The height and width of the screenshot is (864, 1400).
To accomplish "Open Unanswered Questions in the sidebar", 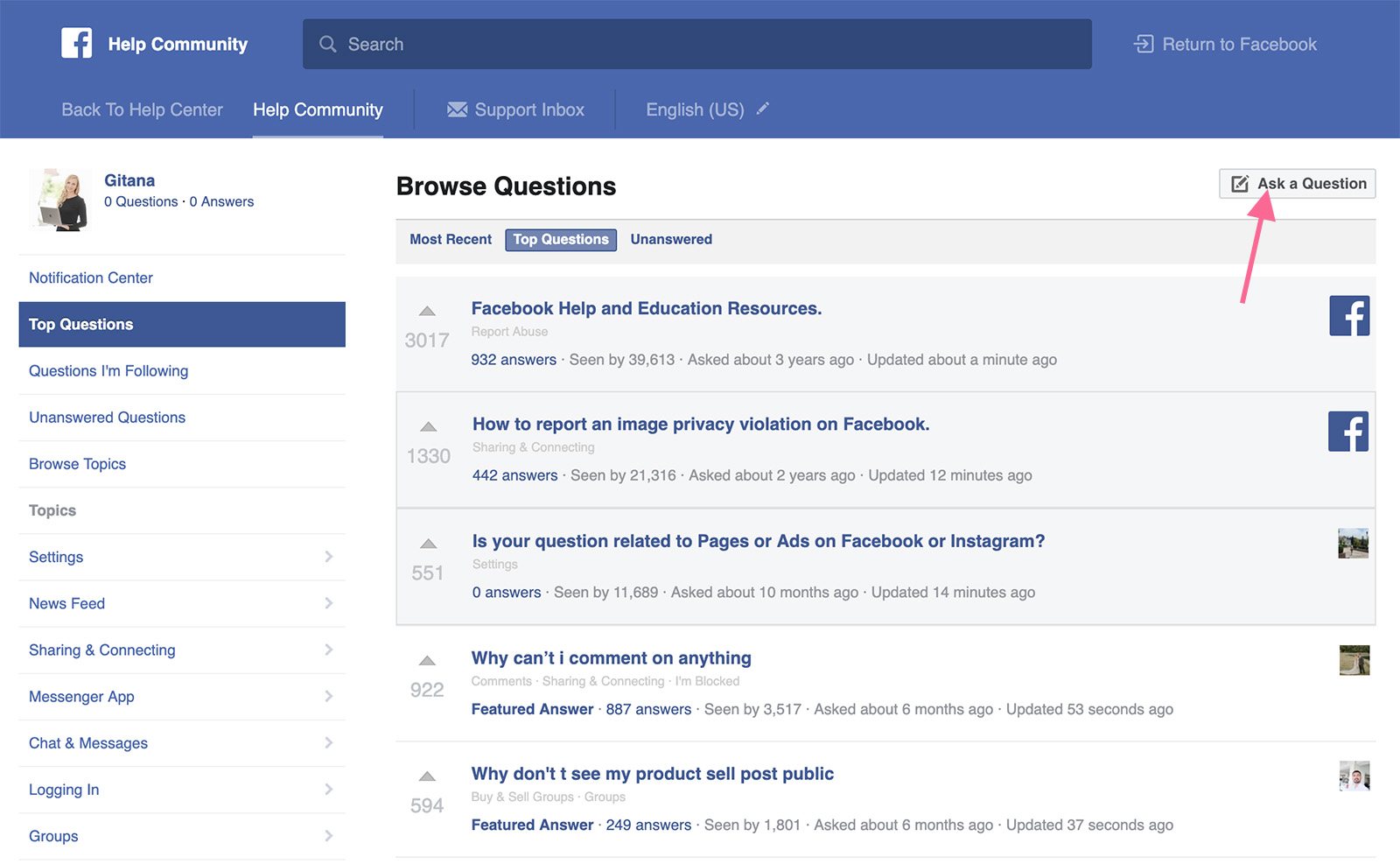I will 107,418.
